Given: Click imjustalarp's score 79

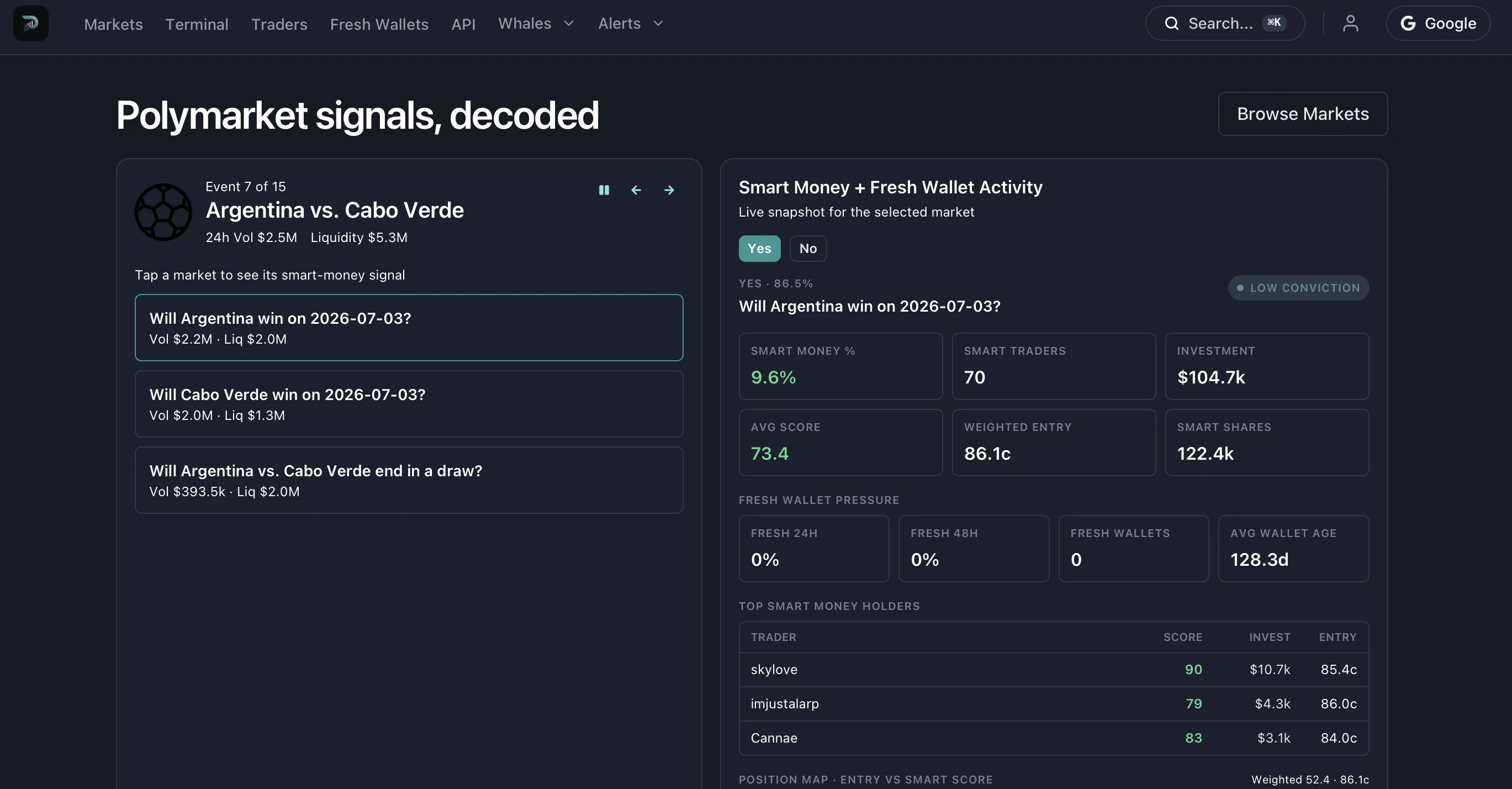Looking at the screenshot, I should click(1193, 704).
